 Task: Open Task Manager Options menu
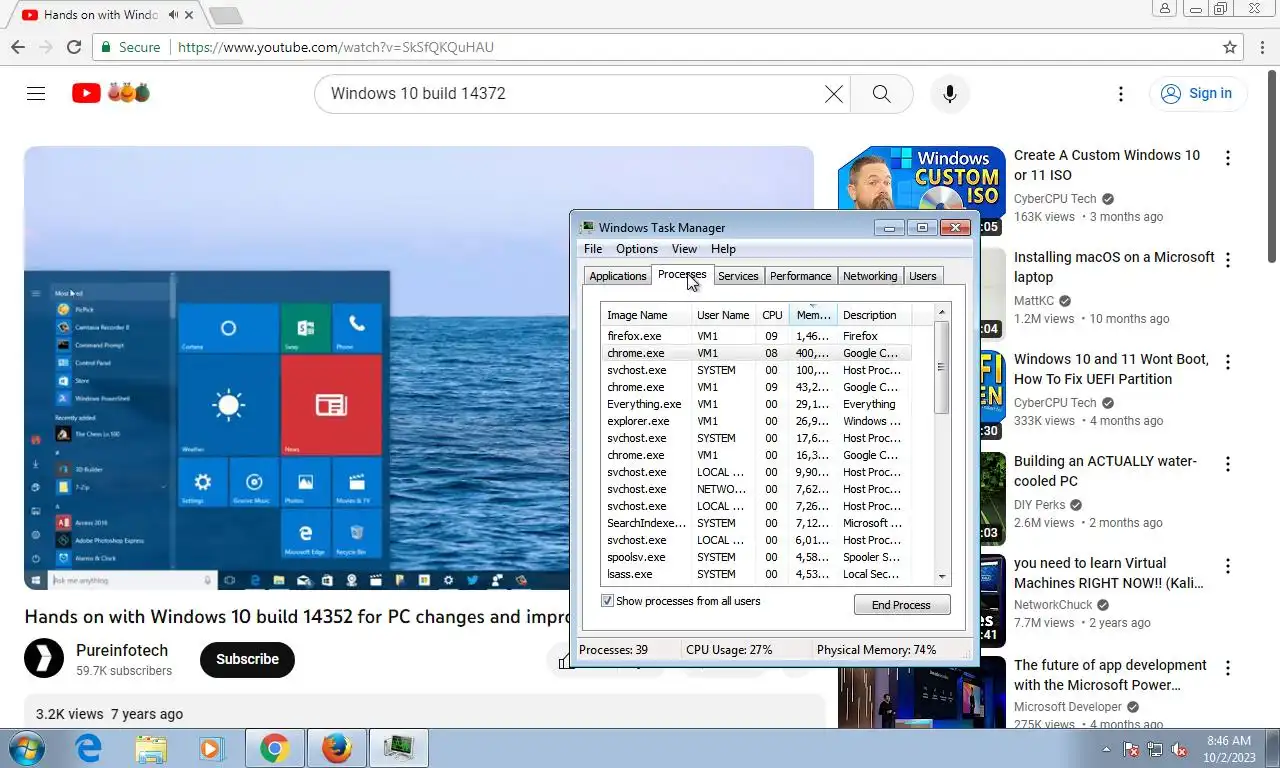pyautogui.click(x=637, y=249)
